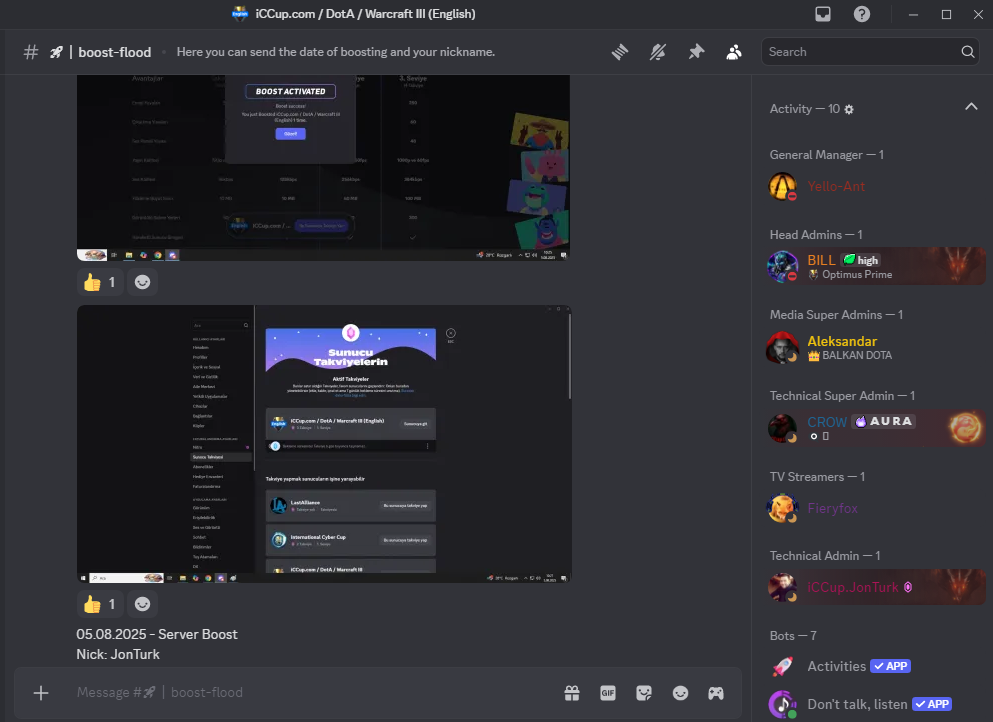Open the Apps game controller icon
This screenshot has width=993, height=722.
[x=716, y=693]
